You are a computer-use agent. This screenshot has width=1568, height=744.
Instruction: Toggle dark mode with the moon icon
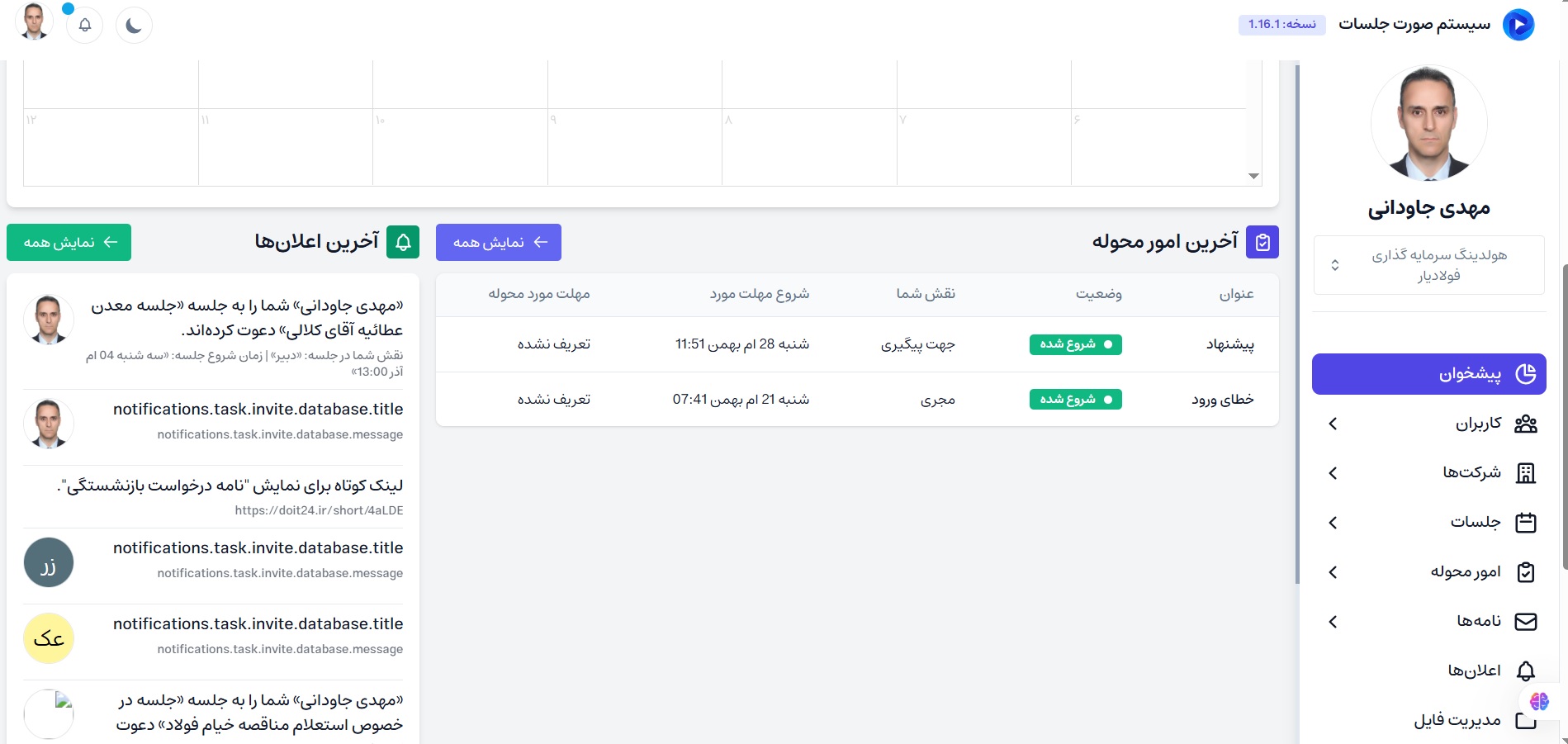[134, 26]
